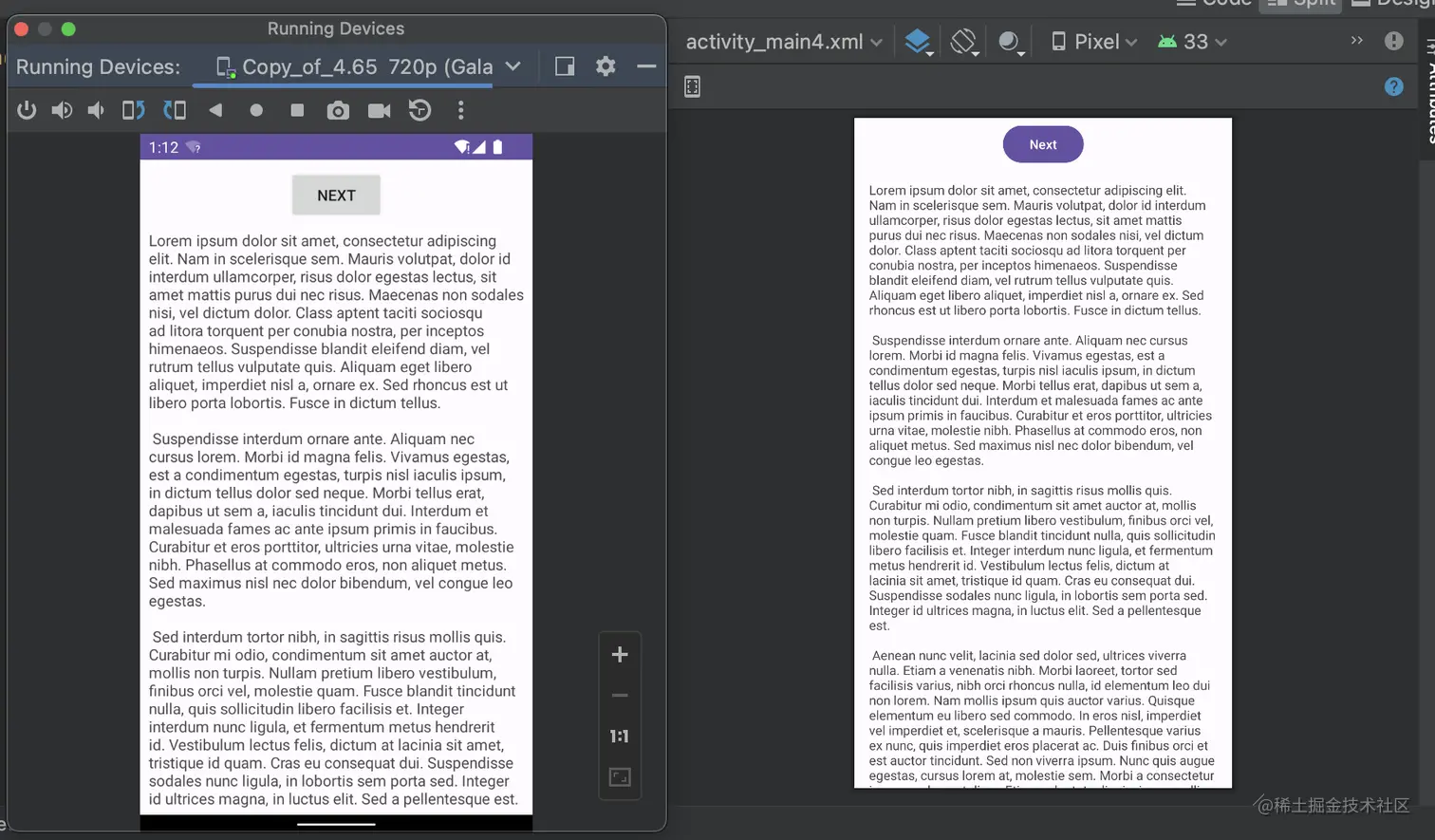
Task: Raise the emulator volume with volume up icon
Action: tap(62, 110)
